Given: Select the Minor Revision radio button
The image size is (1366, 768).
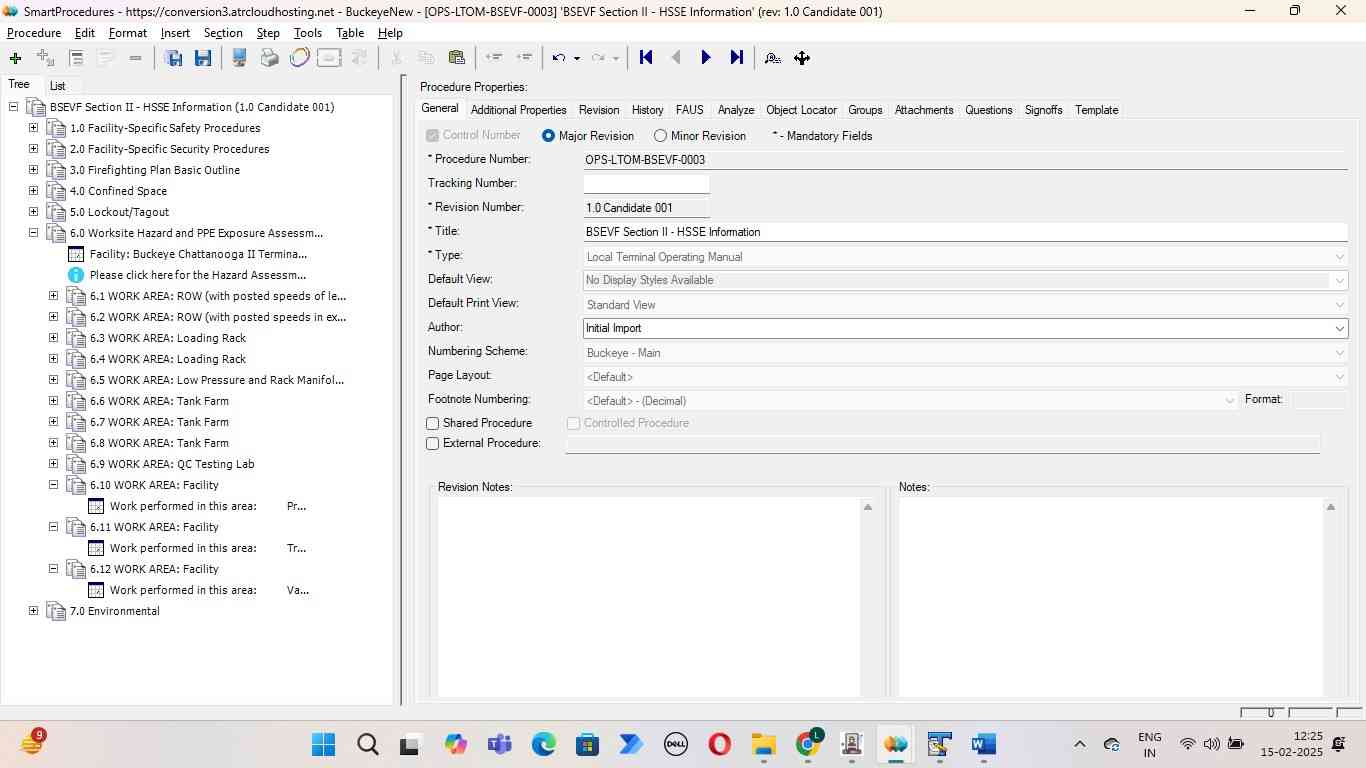Looking at the screenshot, I should point(660,136).
